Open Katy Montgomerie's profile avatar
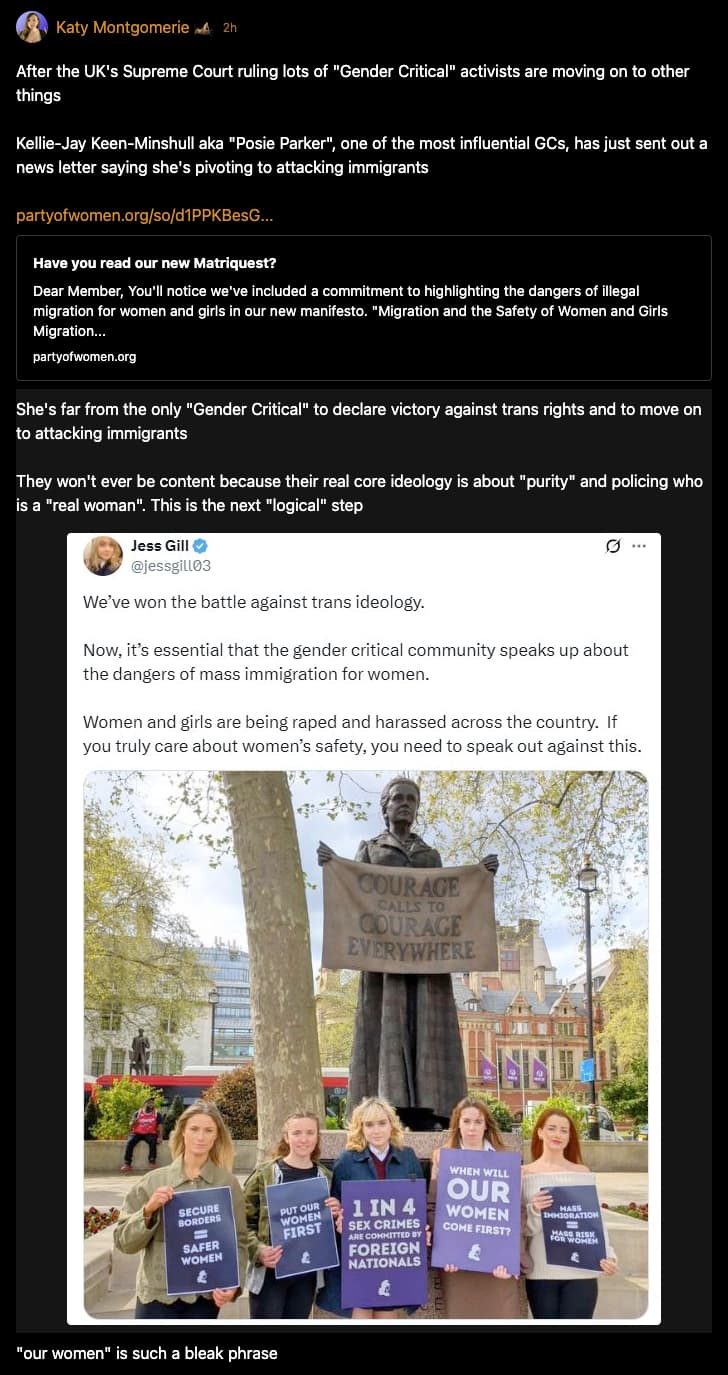Viewport: 728px width, 1375px height. [32, 27]
